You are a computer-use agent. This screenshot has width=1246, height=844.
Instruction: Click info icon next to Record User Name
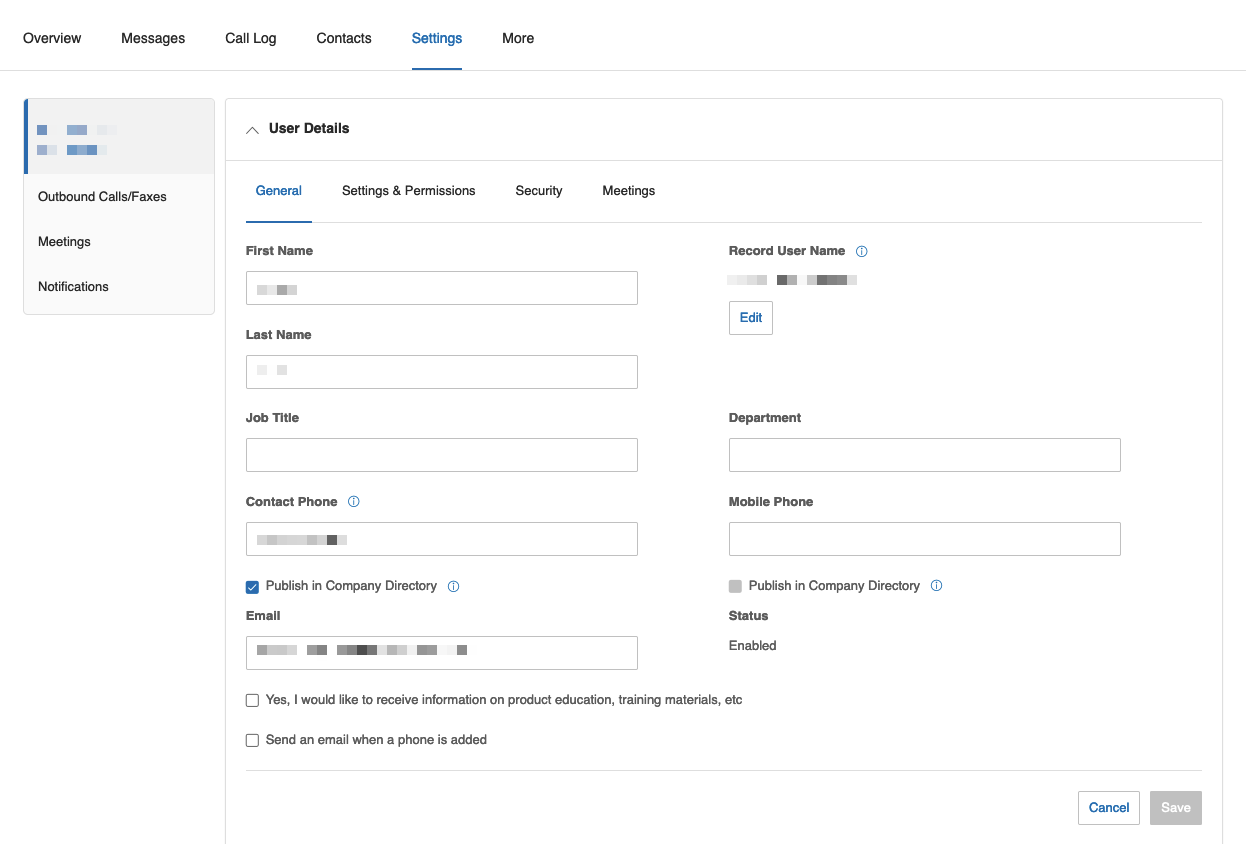(x=862, y=251)
